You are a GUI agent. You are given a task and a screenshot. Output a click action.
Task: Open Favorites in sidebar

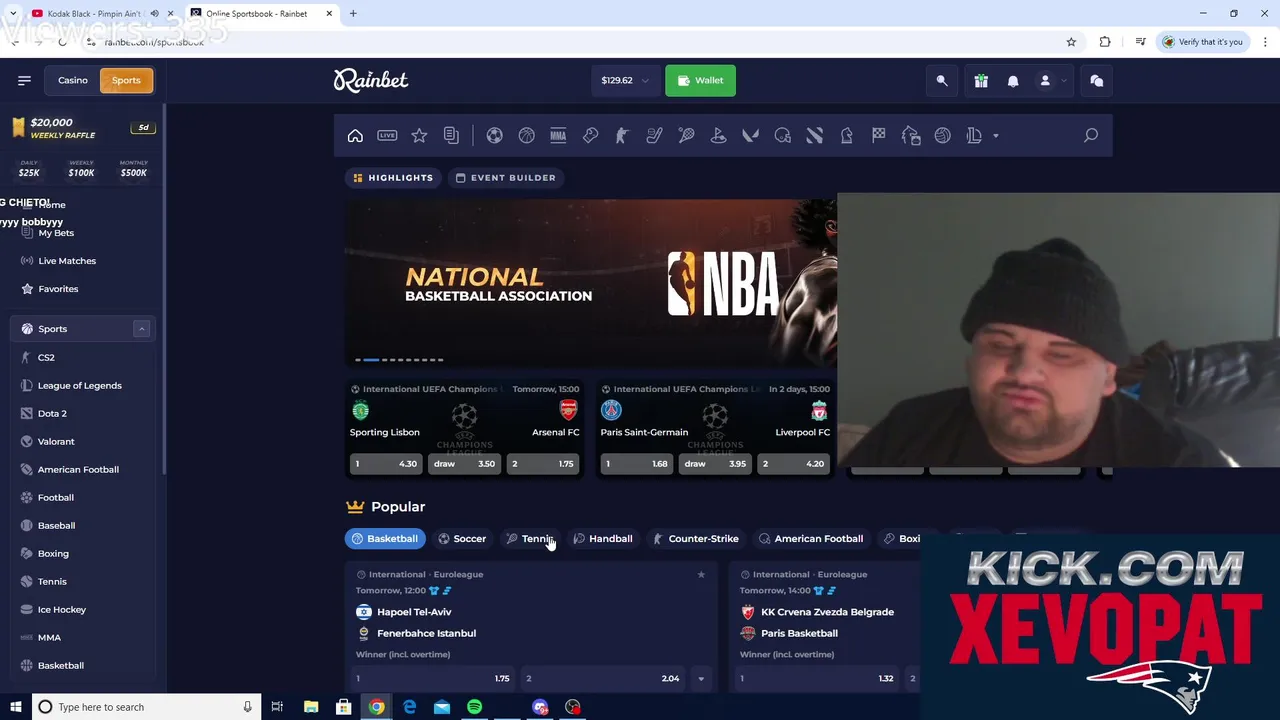click(58, 289)
